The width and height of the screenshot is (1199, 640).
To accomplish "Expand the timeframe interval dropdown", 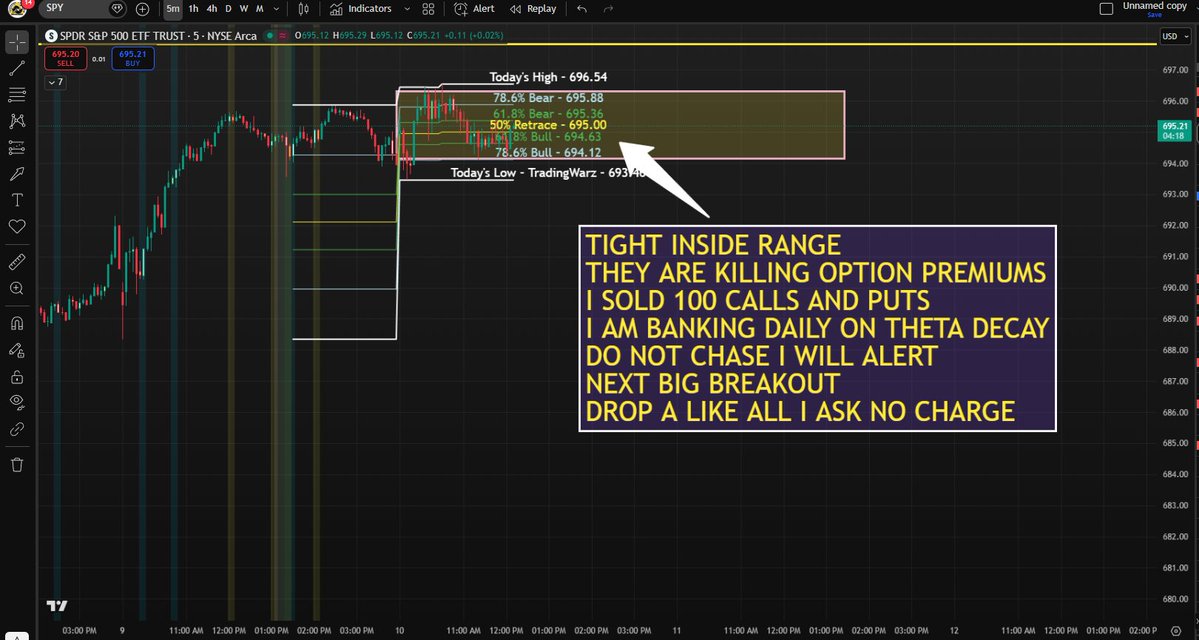I will tap(277, 9).
